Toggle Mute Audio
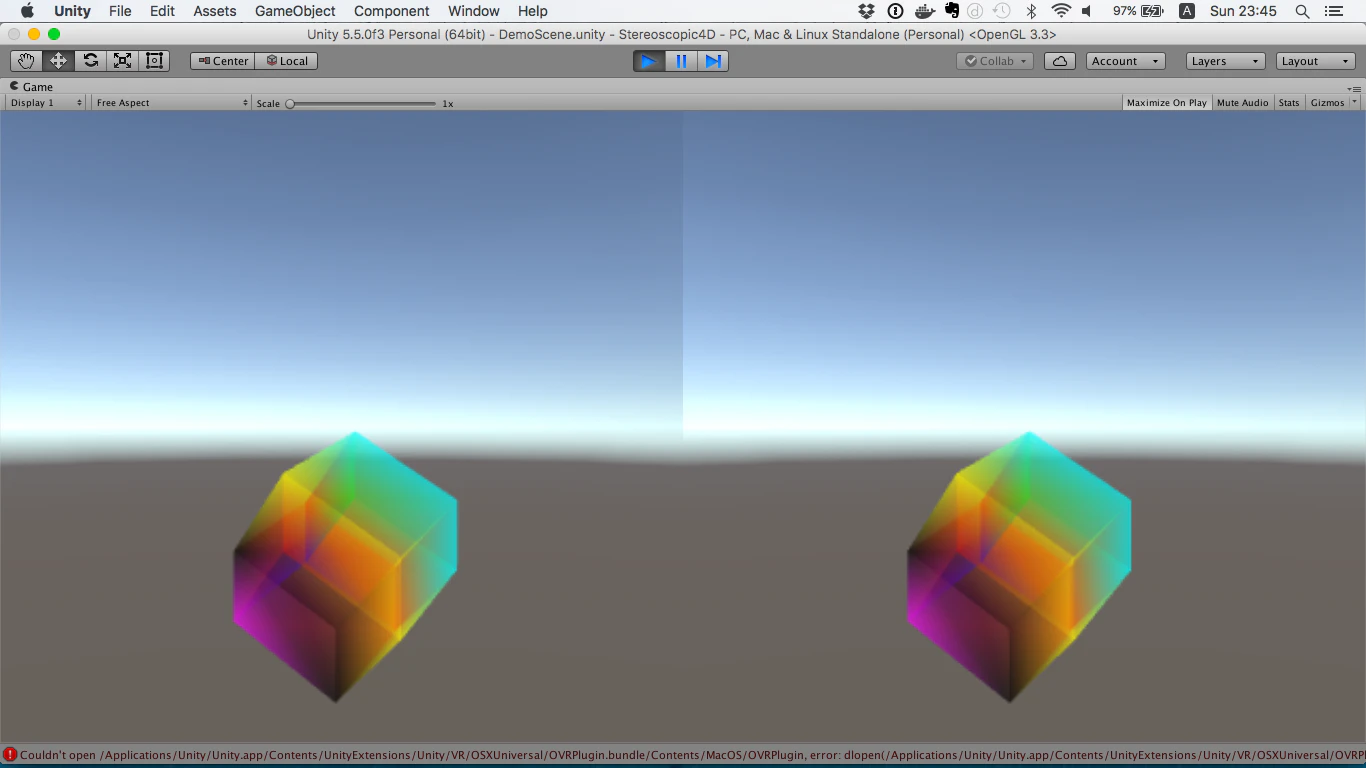The image size is (1366, 768). click(x=1242, y=103)
